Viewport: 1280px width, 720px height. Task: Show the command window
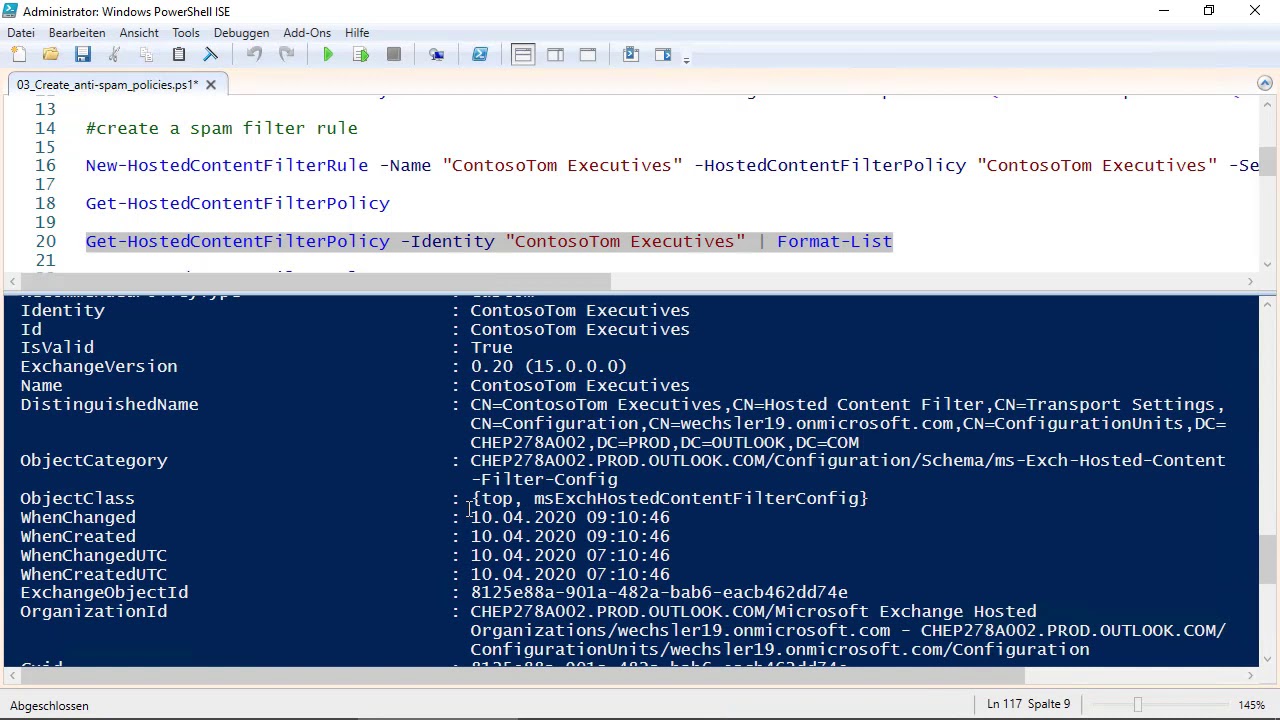(x=631, y=55)
